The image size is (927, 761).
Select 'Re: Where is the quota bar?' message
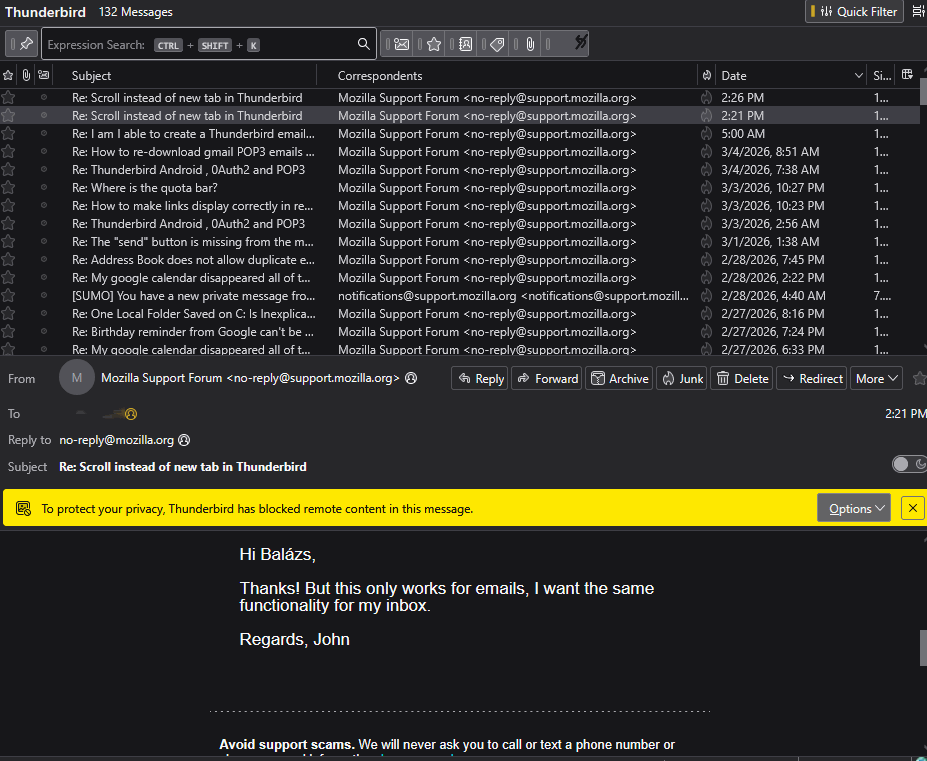pyautogui.click(x=461, y=188)
